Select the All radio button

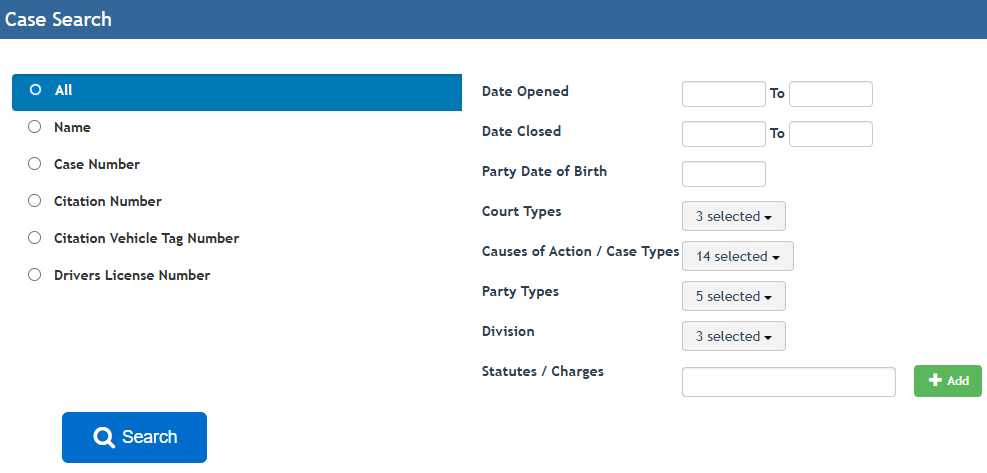click(x=35, y=90)
